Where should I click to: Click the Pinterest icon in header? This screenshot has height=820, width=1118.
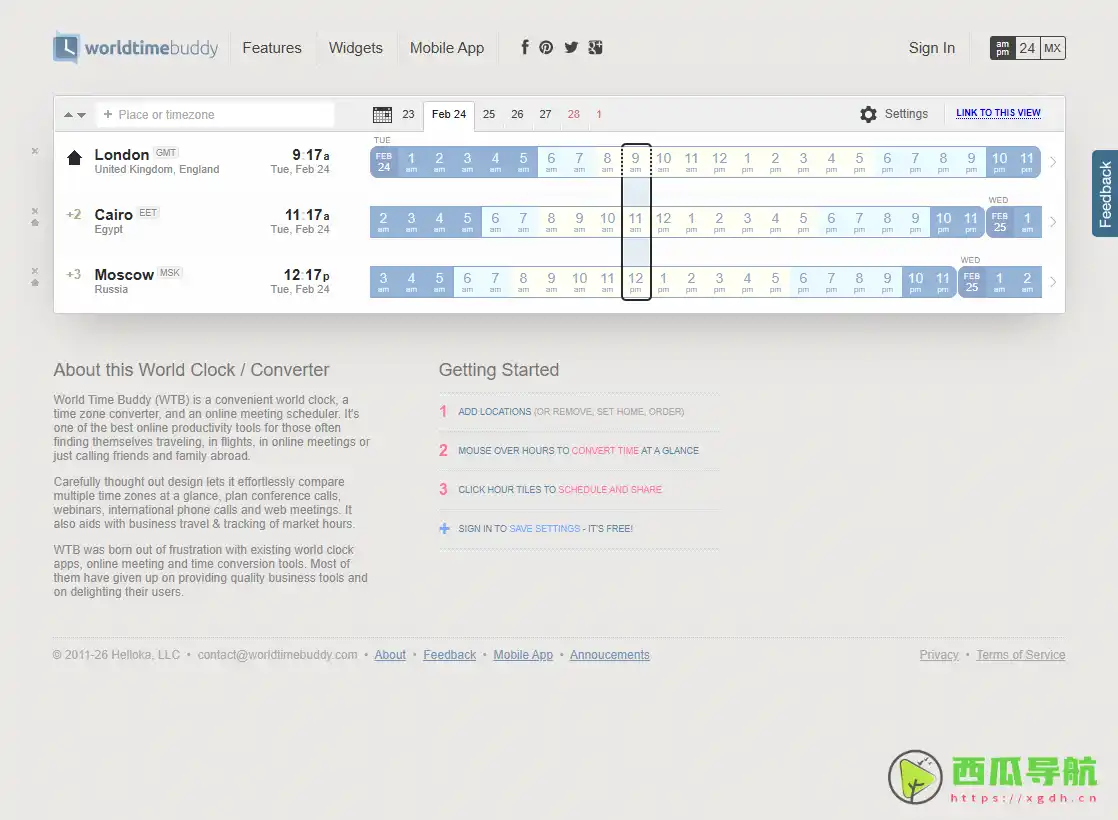pyautogui.click(x=546, y=47)
